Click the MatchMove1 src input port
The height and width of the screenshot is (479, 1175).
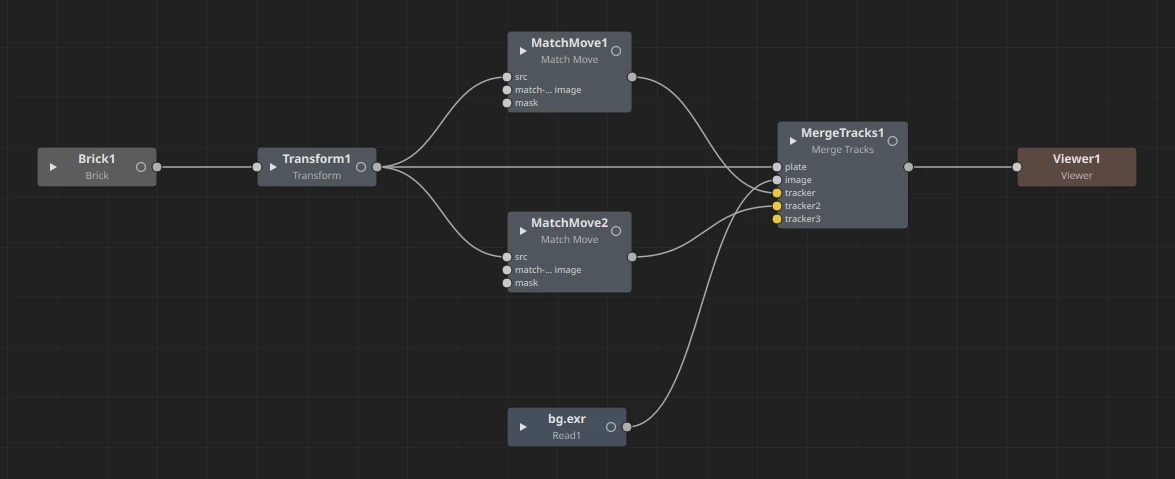pos(507,77)
